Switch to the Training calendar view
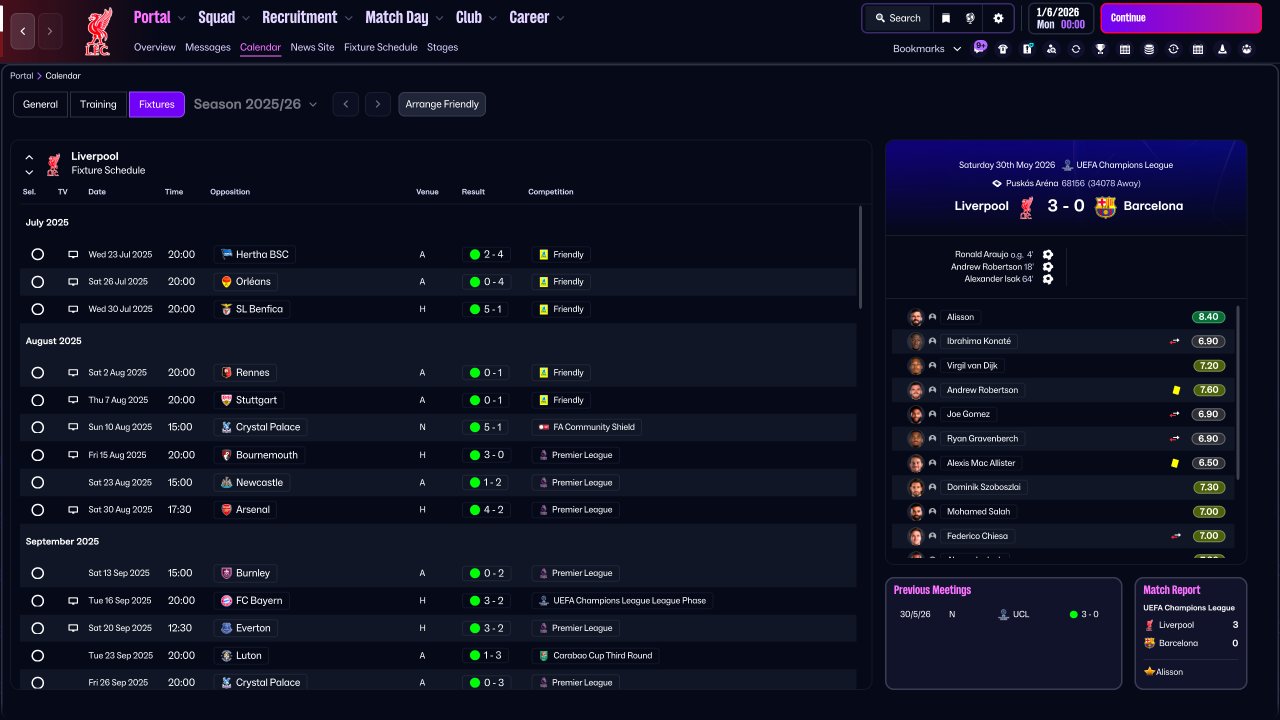The width and height of the screenshot is (1280, 720). [98, 104]
